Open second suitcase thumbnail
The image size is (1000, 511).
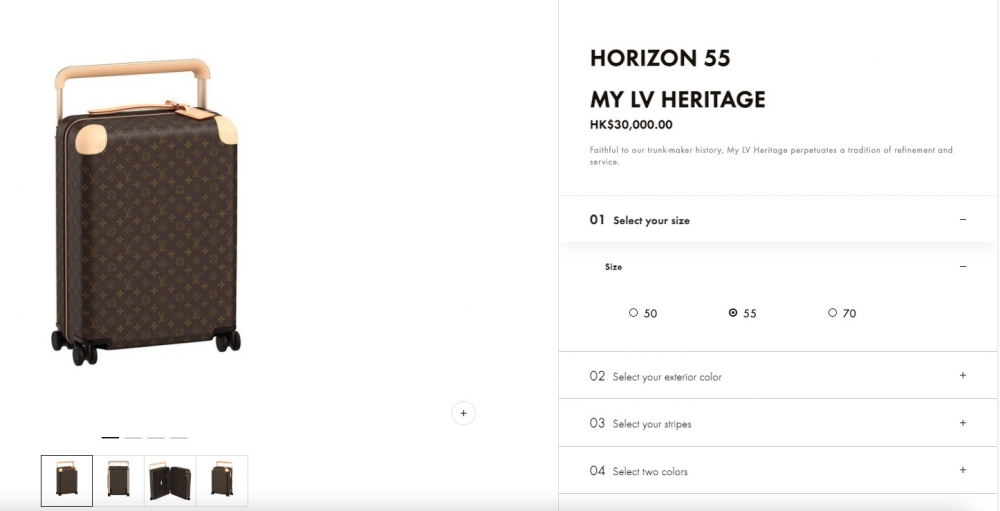click(x=119, y=481)
